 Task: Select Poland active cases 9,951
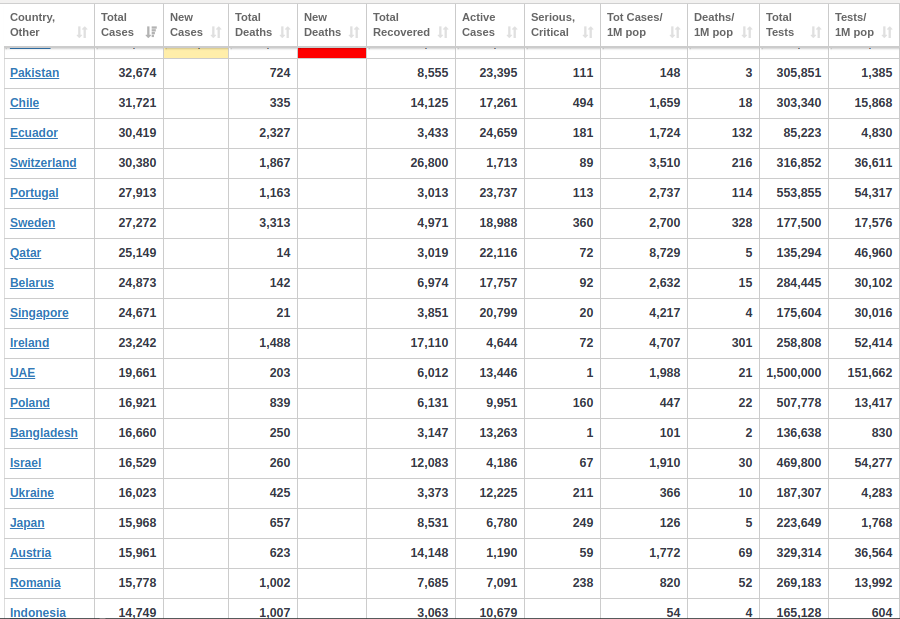click(502, 403)
